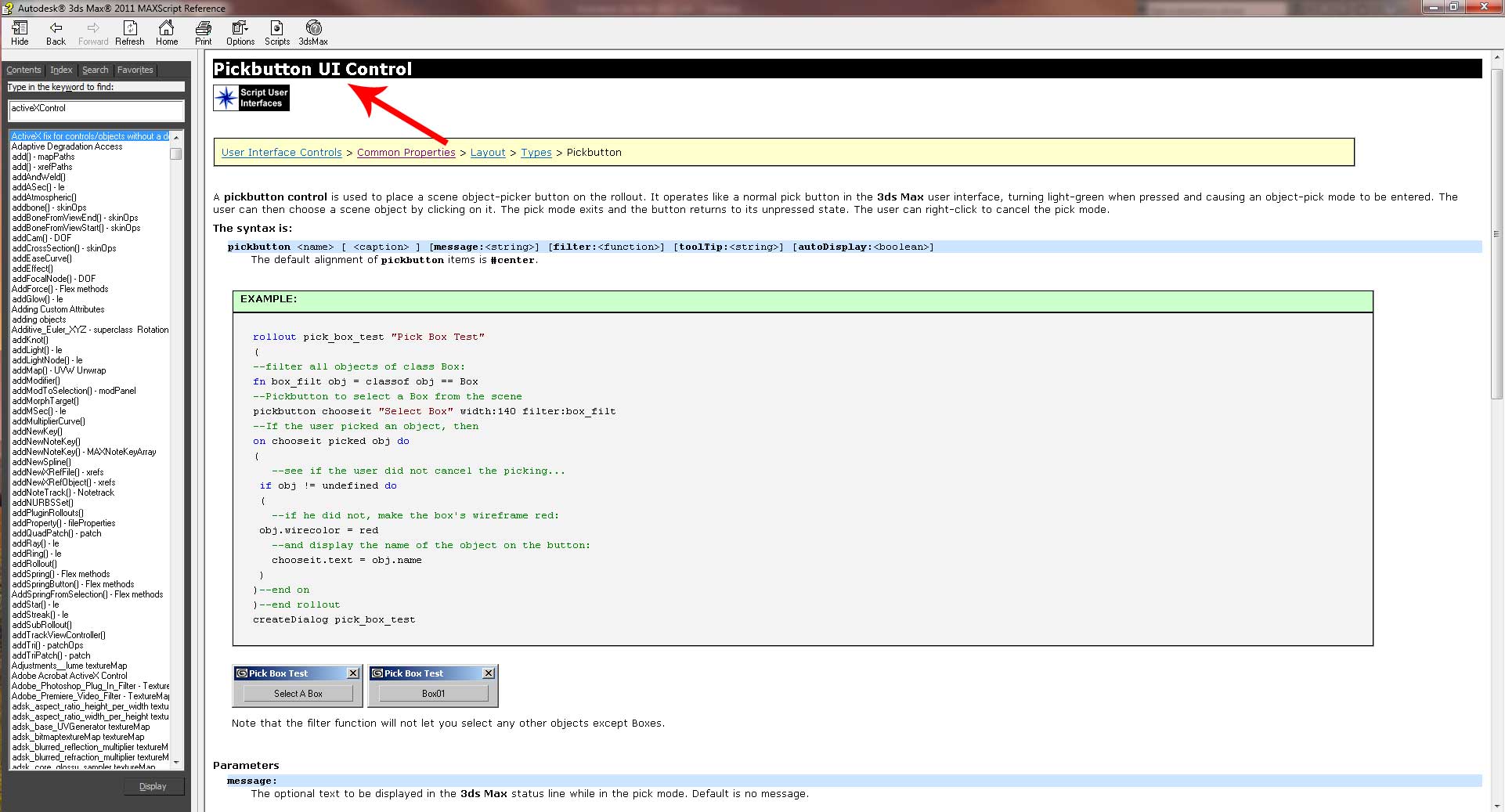Select 'addRollout()' index entry

click(34, 564)
